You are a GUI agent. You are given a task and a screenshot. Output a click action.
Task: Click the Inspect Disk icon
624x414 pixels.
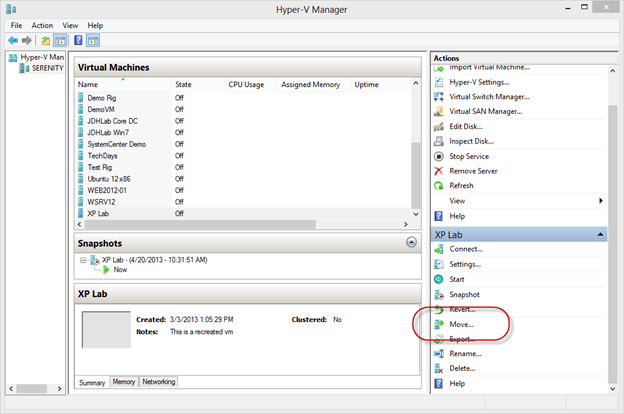tap(439, 141)
